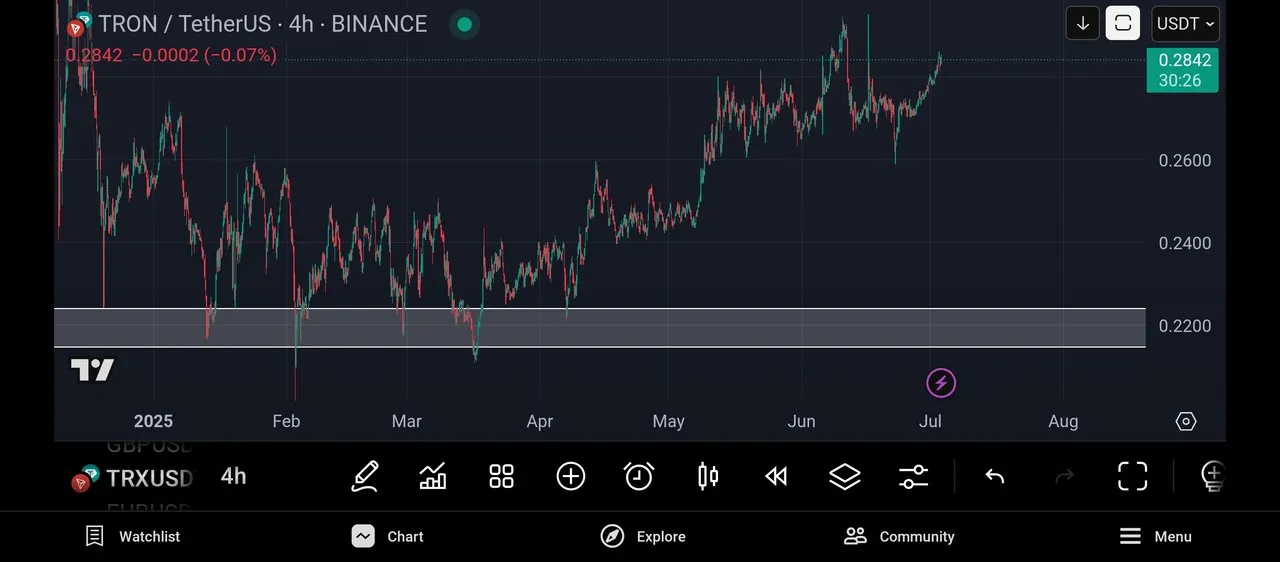
Task: Tap the add symbol plus icon
Action: point(570,476)
